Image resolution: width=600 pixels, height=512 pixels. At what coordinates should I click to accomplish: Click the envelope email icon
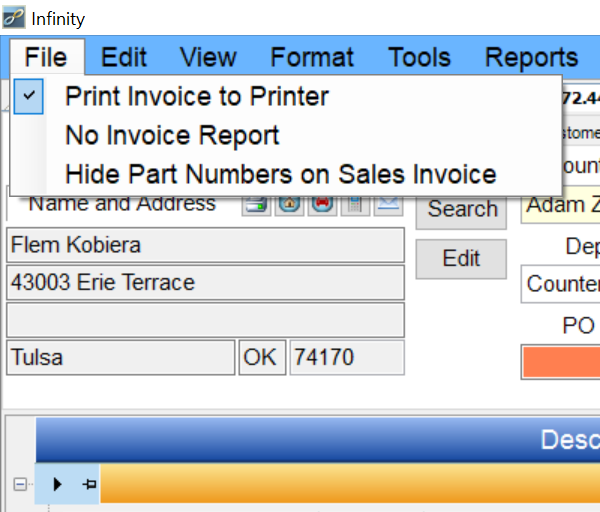pyautogui.click(x=388, y=205)
